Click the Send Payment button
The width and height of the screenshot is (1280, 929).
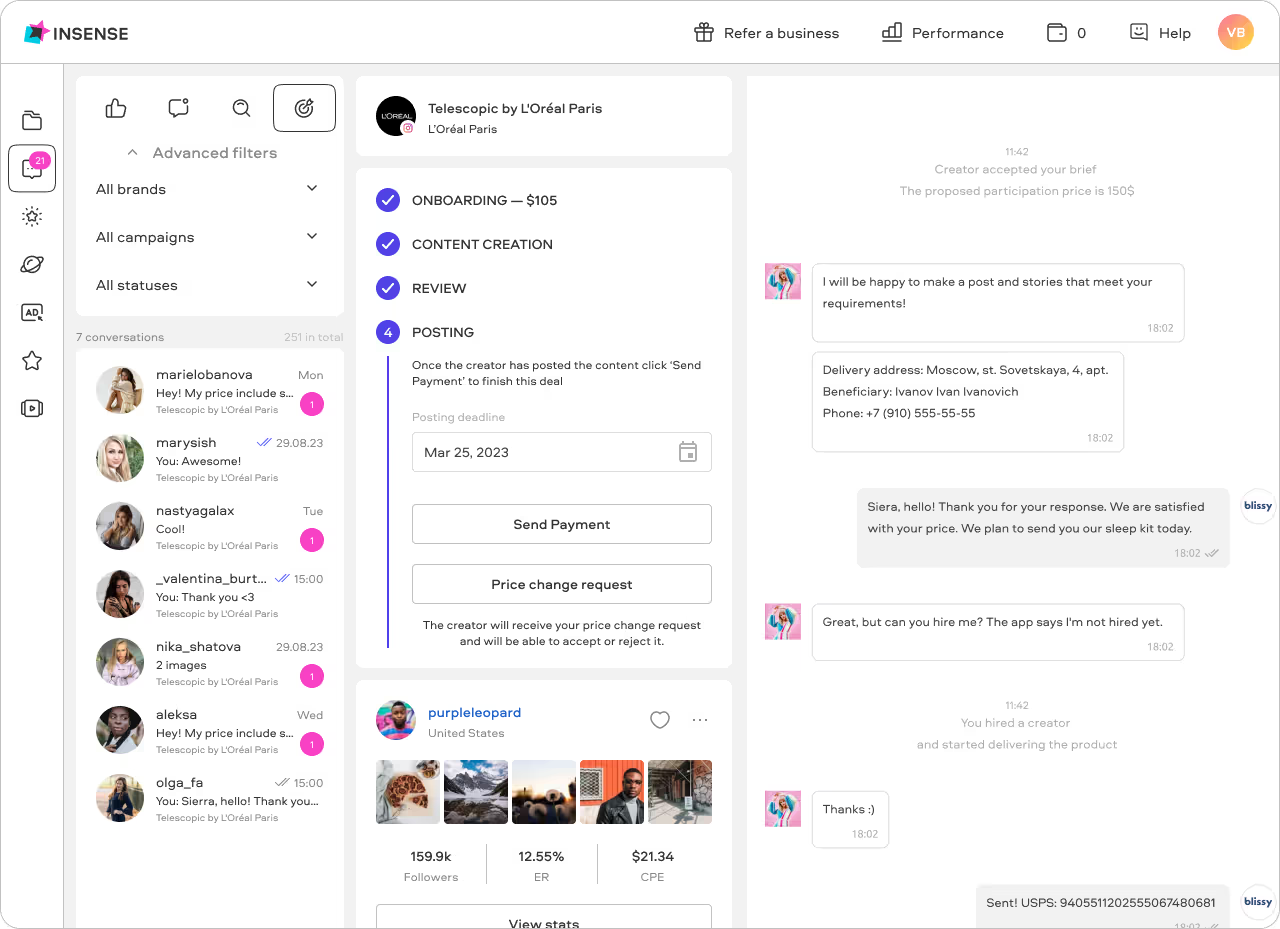coord(562,524)
